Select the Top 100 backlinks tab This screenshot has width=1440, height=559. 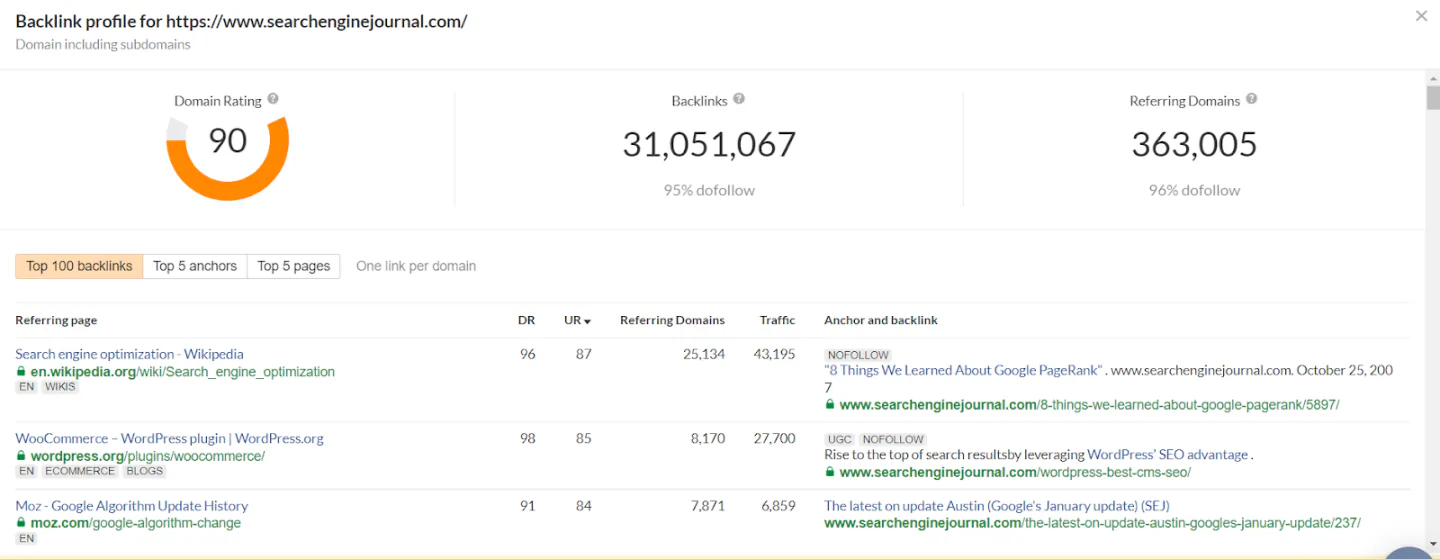click(79, 266)
